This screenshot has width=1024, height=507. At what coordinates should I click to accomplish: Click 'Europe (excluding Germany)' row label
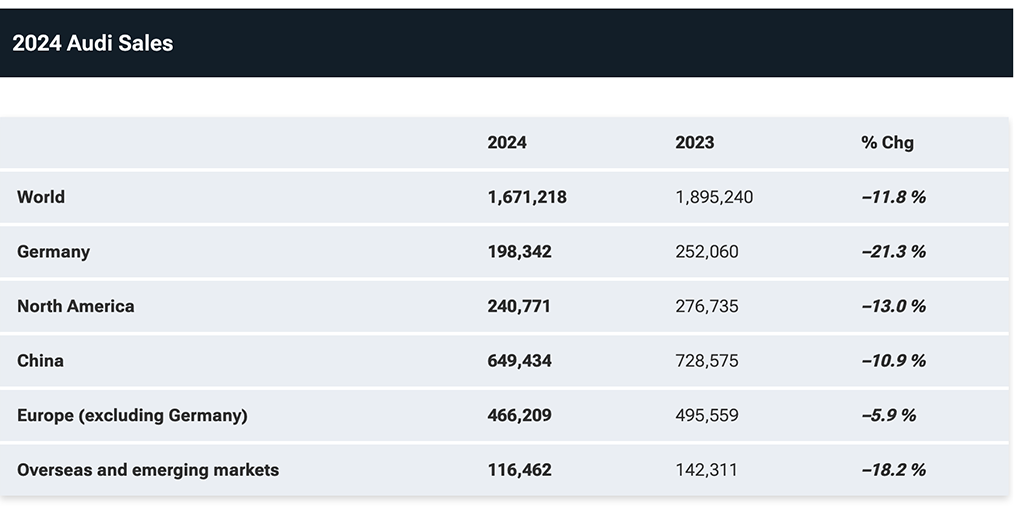click(133, 416)
